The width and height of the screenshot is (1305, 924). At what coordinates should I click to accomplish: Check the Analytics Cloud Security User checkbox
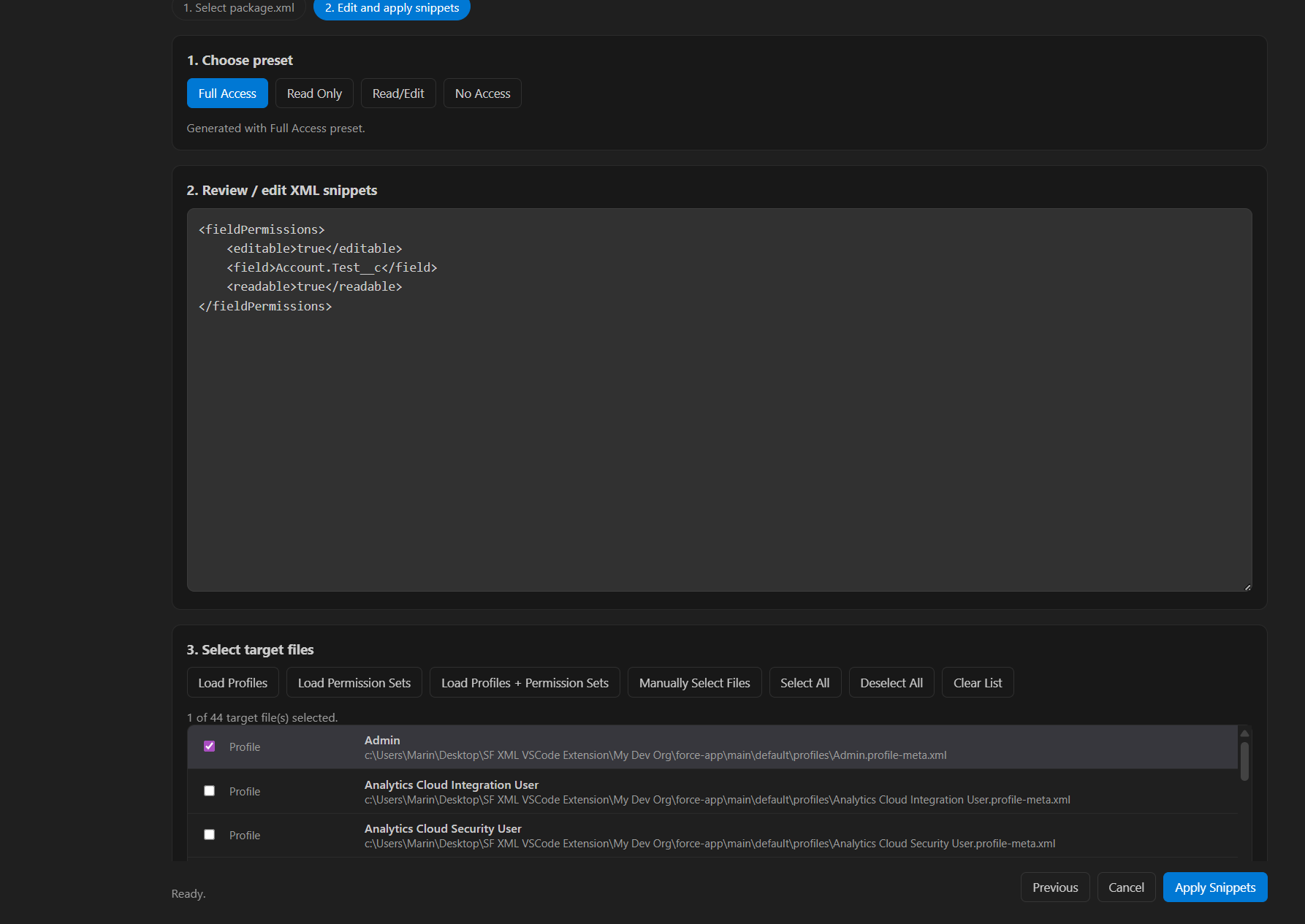[210, 834]
